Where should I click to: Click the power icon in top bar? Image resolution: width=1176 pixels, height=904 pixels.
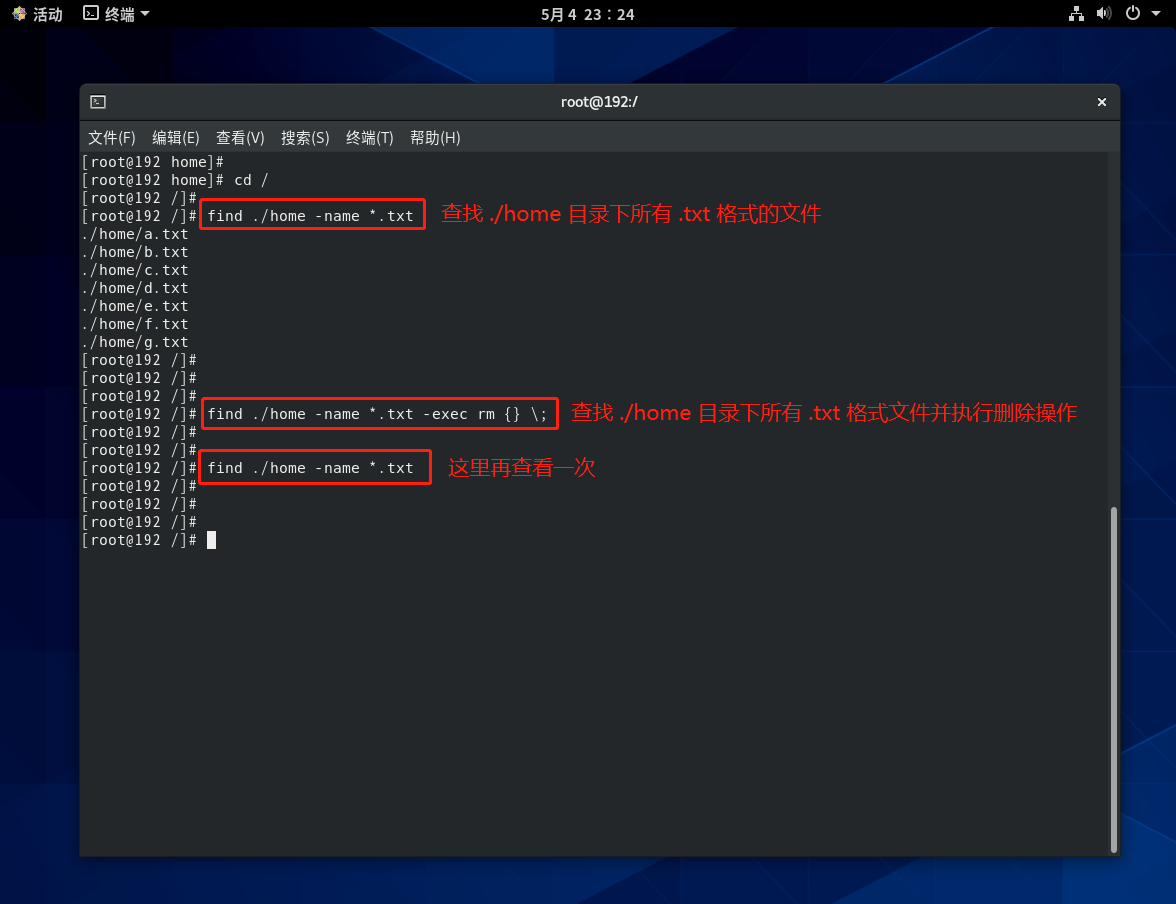pyautogui.click(x=1132, y=14)
